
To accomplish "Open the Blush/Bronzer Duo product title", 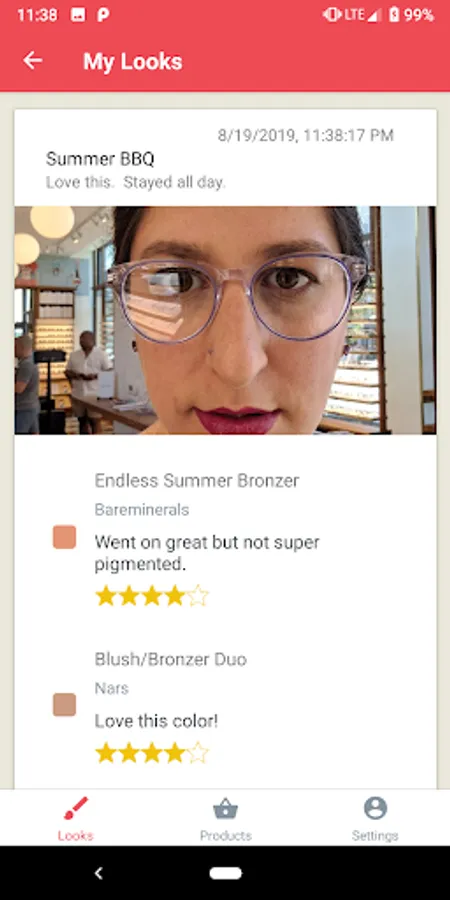I will (x=170, y=660).
